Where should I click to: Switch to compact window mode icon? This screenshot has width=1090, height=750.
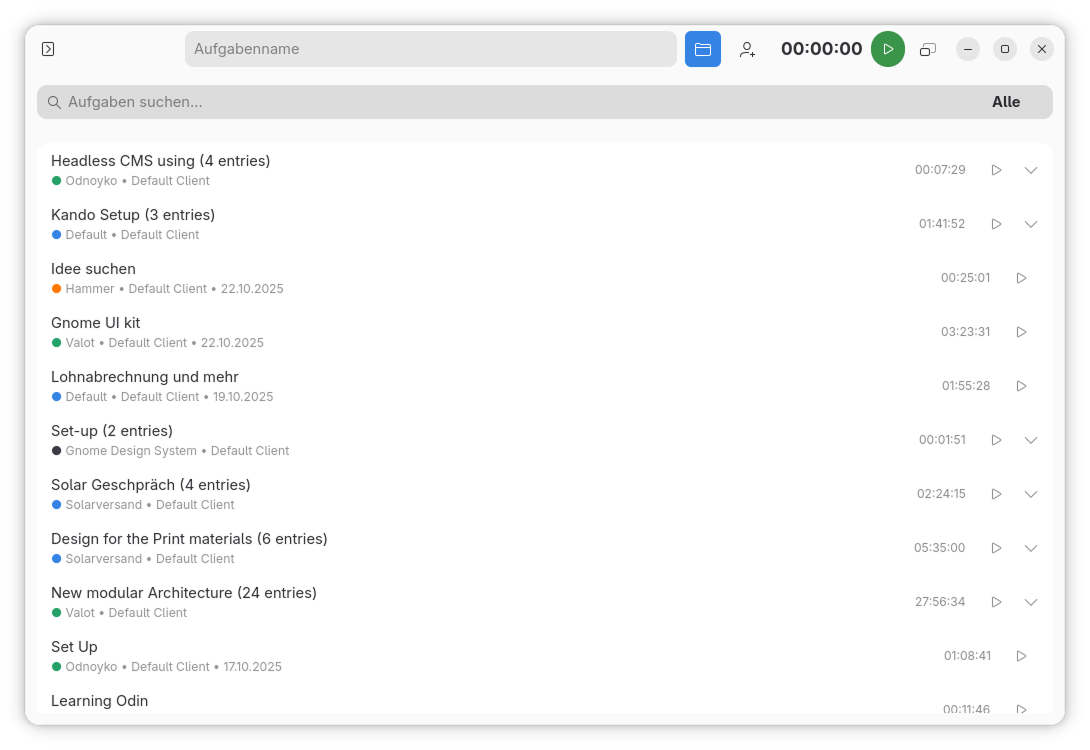coord(928,49)
